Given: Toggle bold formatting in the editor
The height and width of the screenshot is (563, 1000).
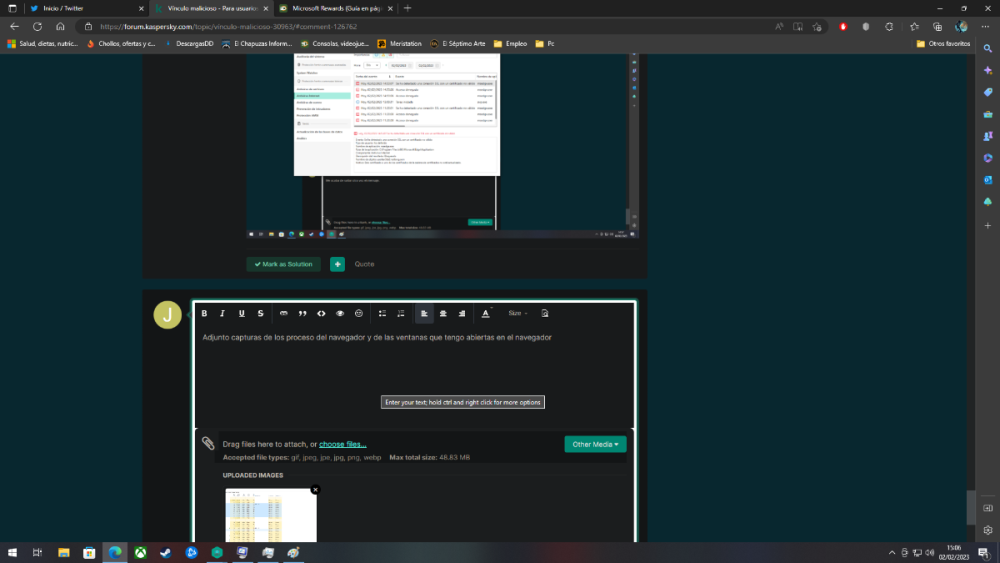Looking at the screenshot, I should 204,313.
